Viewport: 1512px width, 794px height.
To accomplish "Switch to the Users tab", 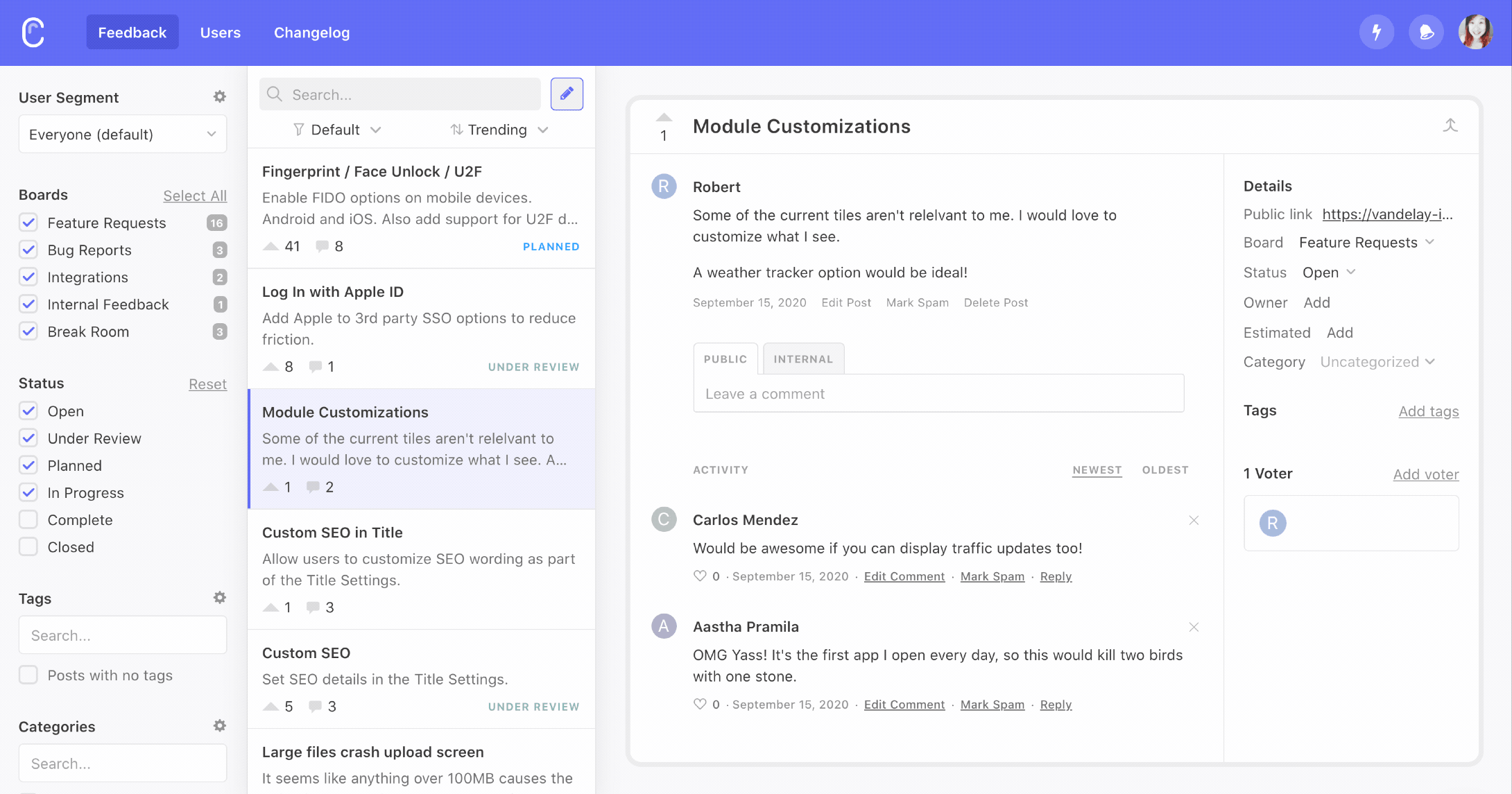I will pos(221,33).
